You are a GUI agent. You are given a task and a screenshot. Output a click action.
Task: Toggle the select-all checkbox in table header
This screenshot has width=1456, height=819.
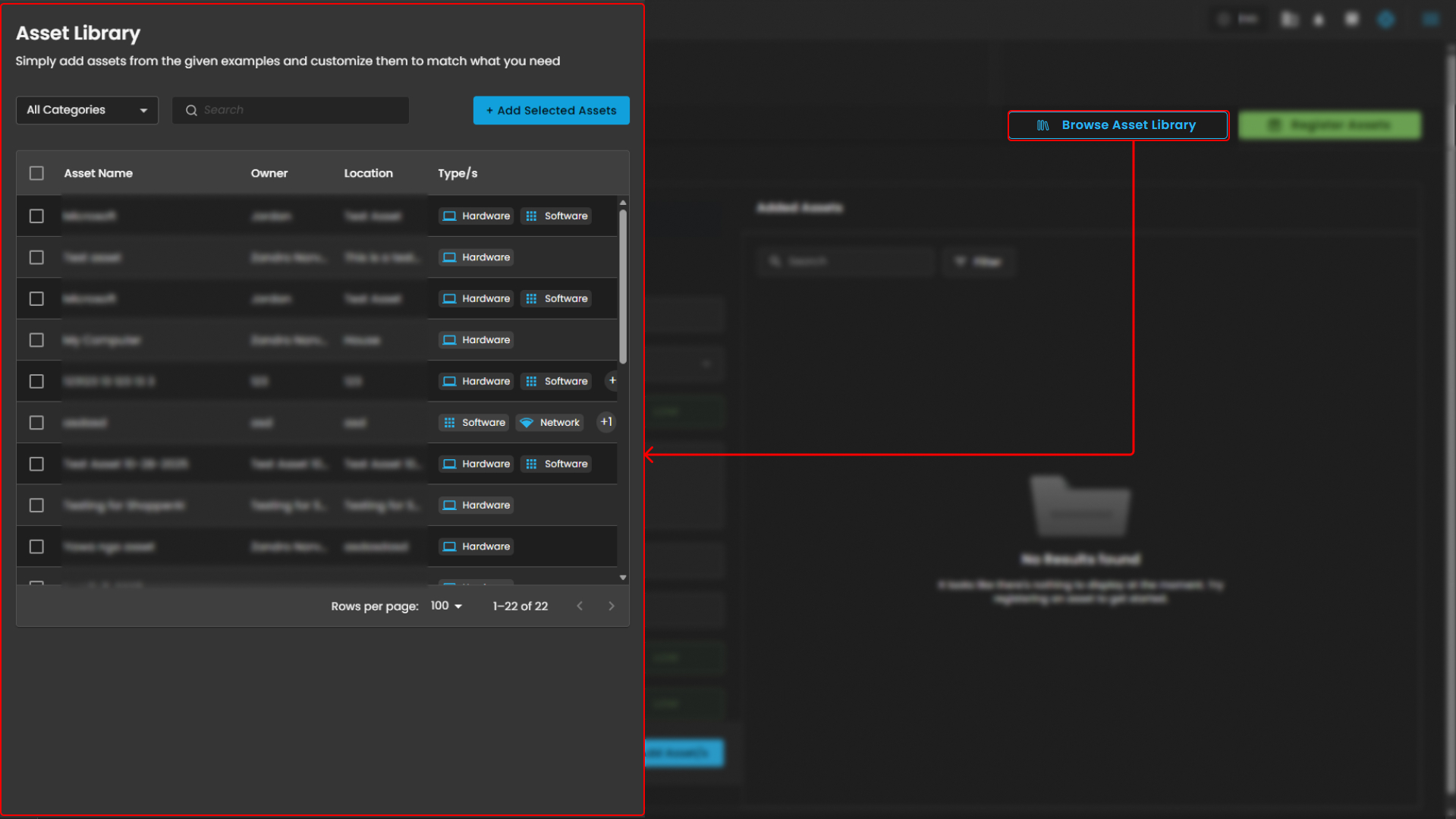[x=36, y=174]
